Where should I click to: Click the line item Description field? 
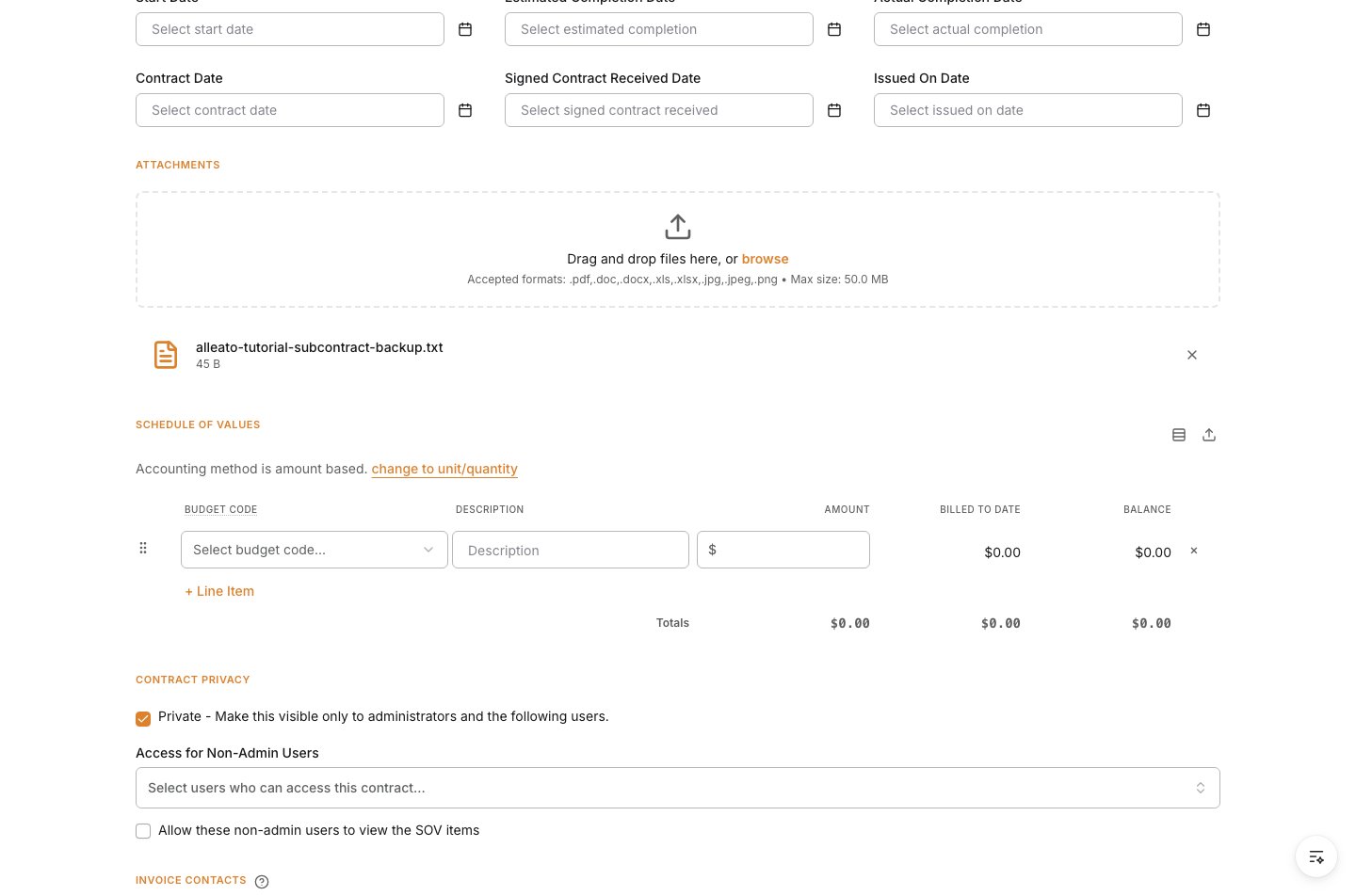(x=571, y=550)
